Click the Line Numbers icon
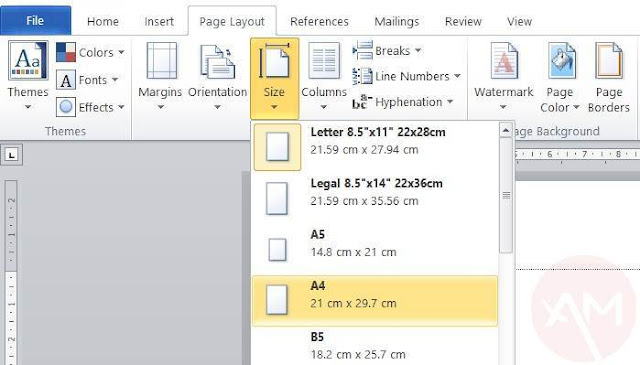Screen dimensions: 640x365 [x=362, y=76]
